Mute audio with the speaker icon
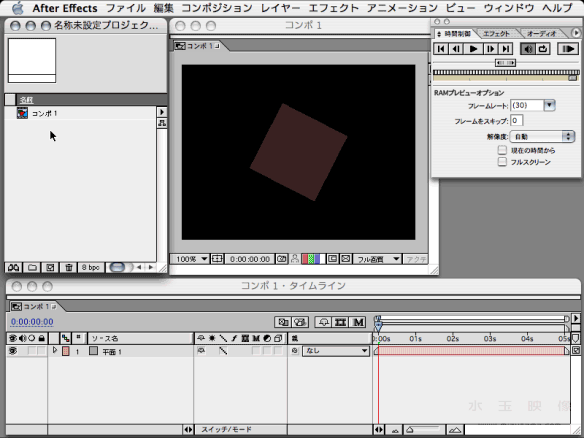The image size is (584, 438). point(528,49)
